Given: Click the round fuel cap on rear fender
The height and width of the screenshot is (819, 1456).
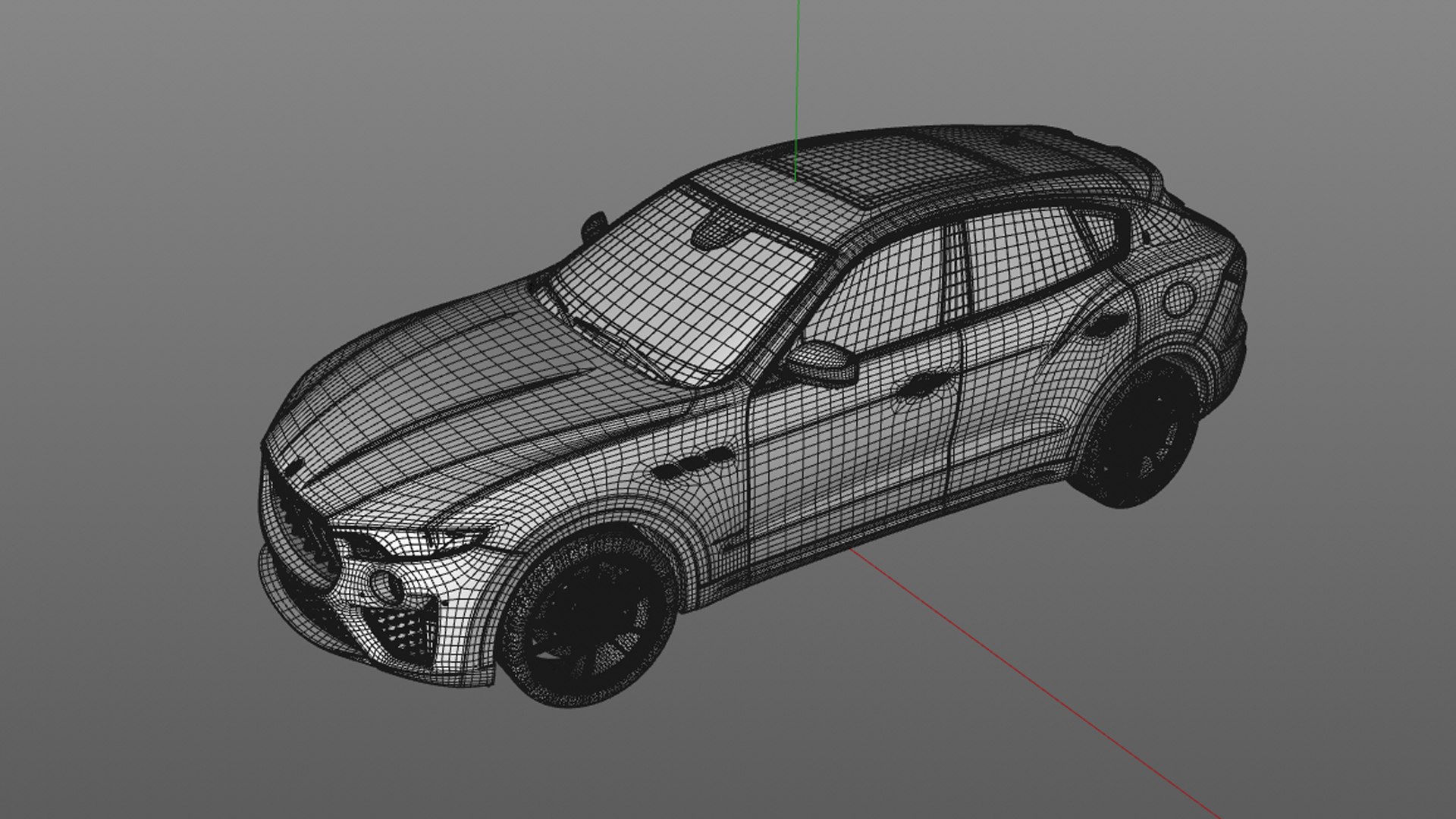Looking at the screenshot, I should (1178, 298).
